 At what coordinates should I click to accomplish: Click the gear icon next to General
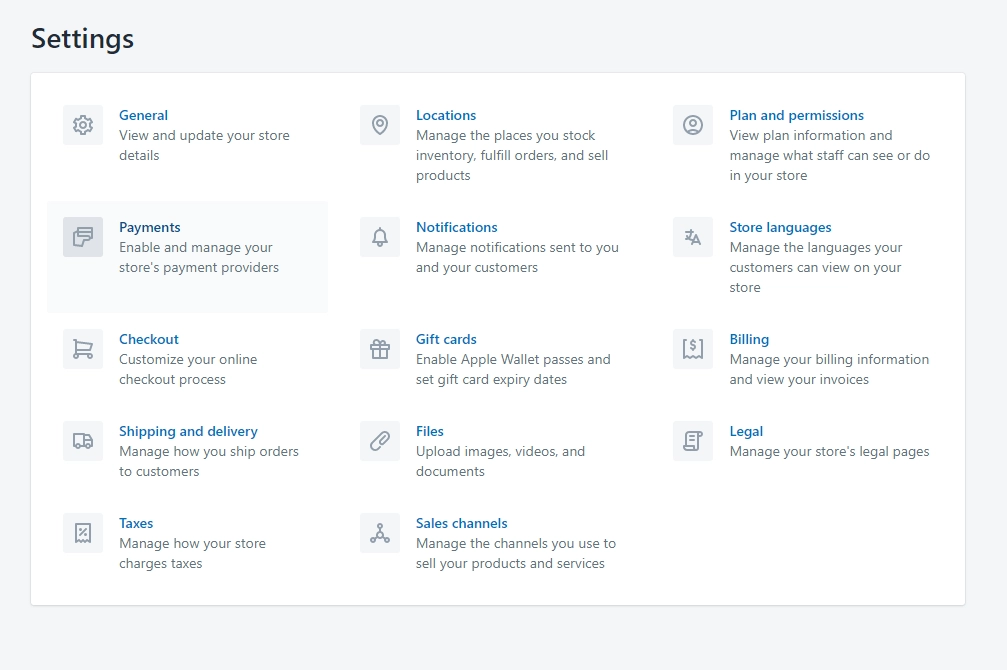pos(82,124)
